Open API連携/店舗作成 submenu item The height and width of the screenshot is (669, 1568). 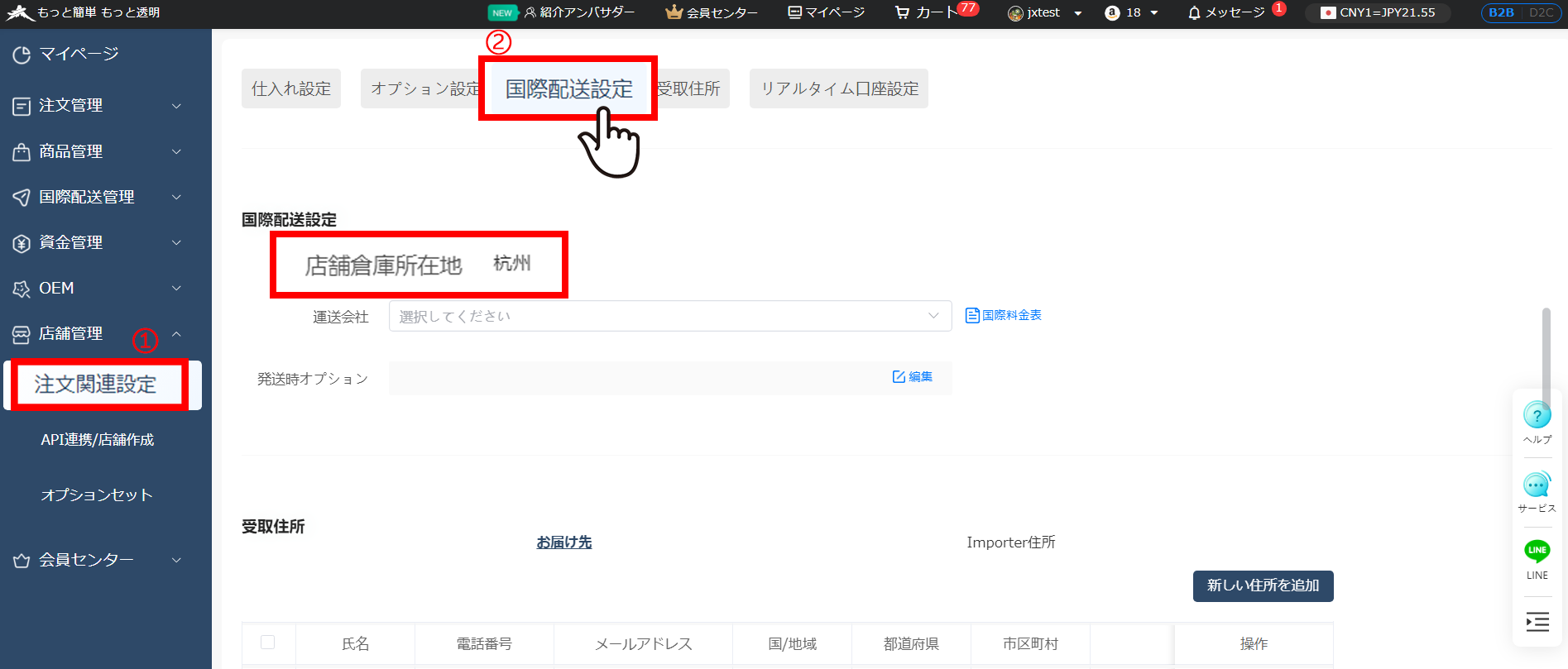(x=98, y=440)
